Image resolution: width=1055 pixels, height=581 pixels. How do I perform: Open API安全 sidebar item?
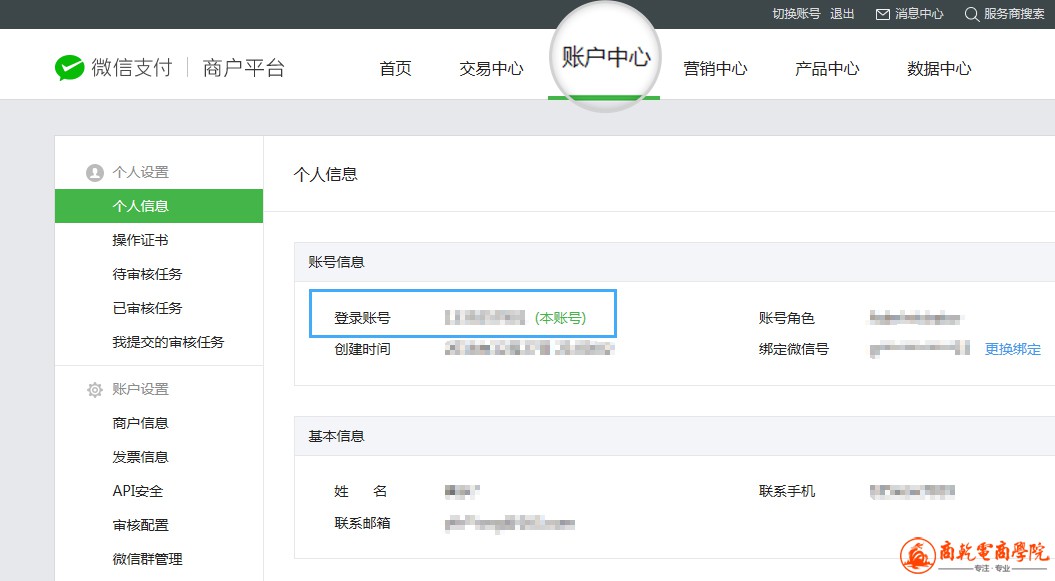137,491
